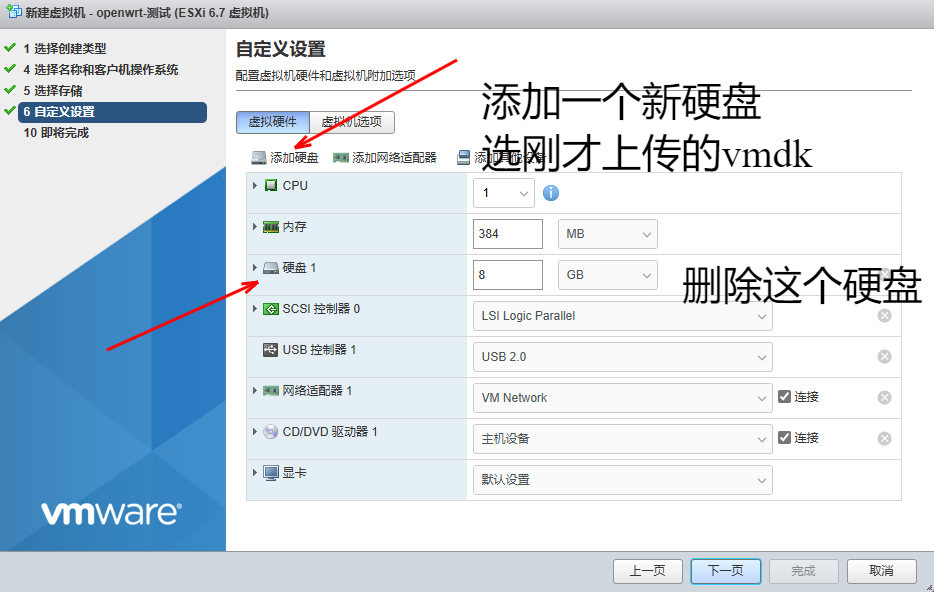Select step 6 自定义设置
The height and width of the screenshot is (592, 934).
[x=113, y=112]
